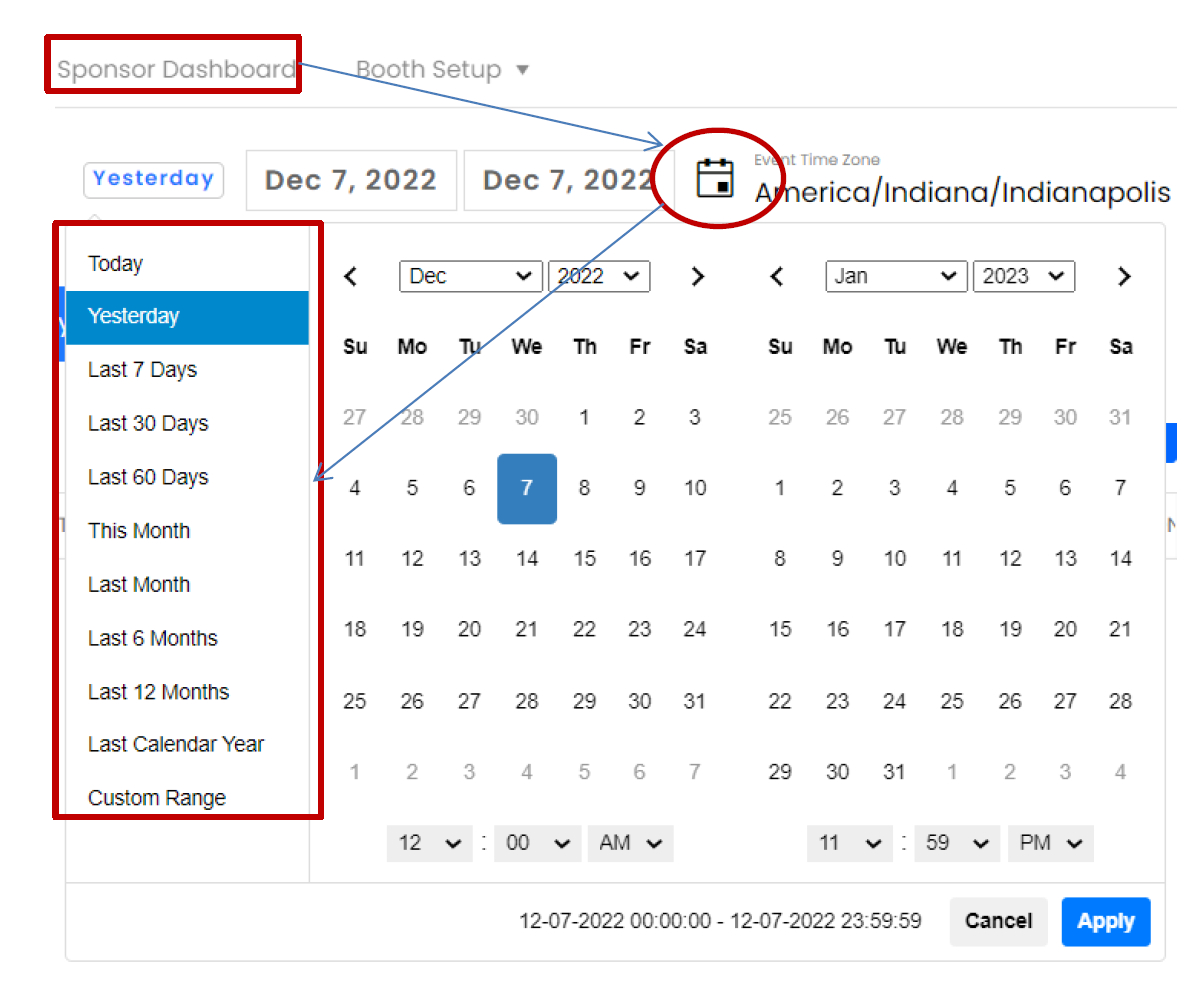Click the calendar icon beside the date fields
The width and height of the screenshot is (1204, 1008).
[715, 179]
